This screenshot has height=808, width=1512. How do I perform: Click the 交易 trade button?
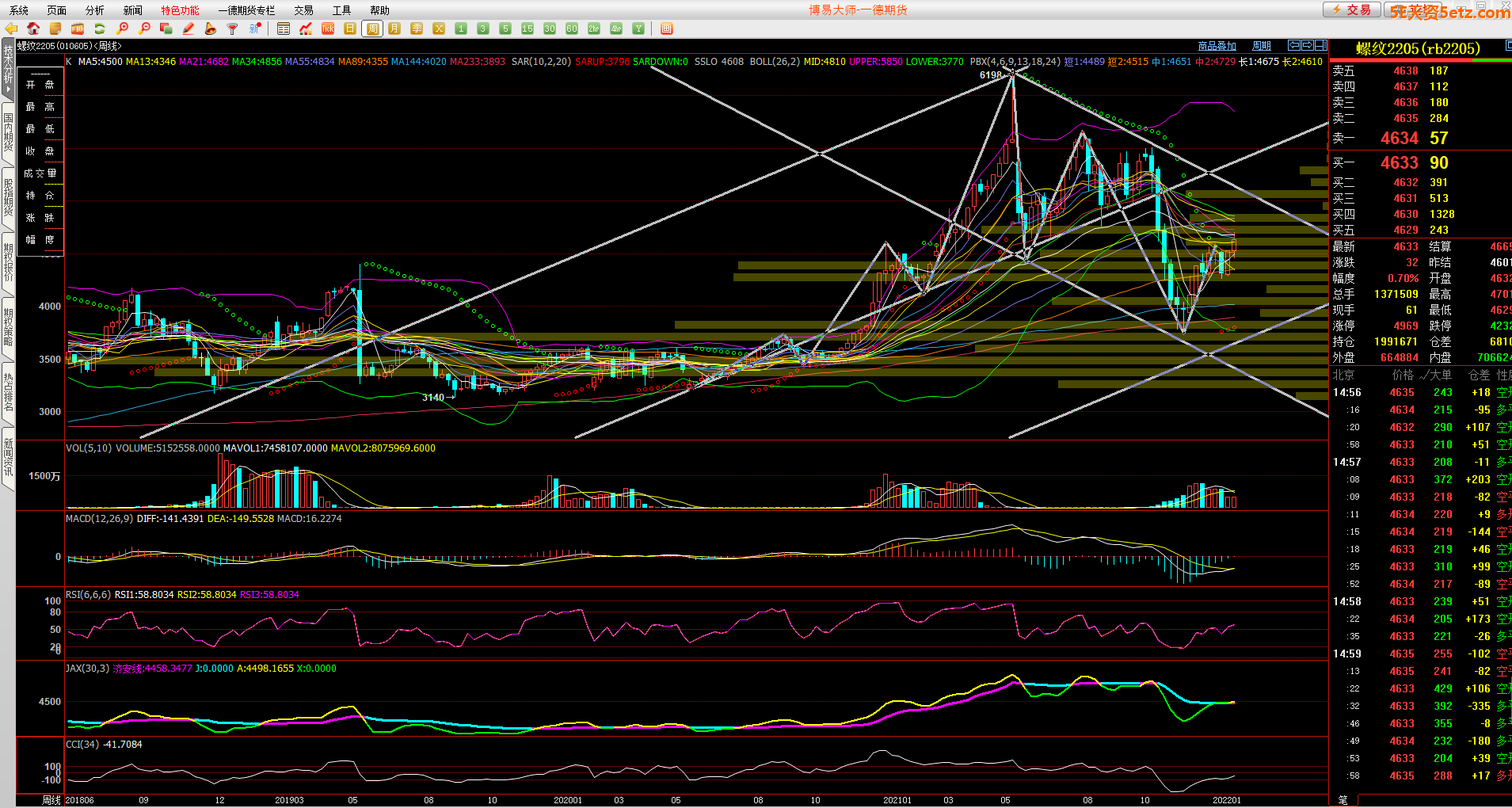[1351, 10]
